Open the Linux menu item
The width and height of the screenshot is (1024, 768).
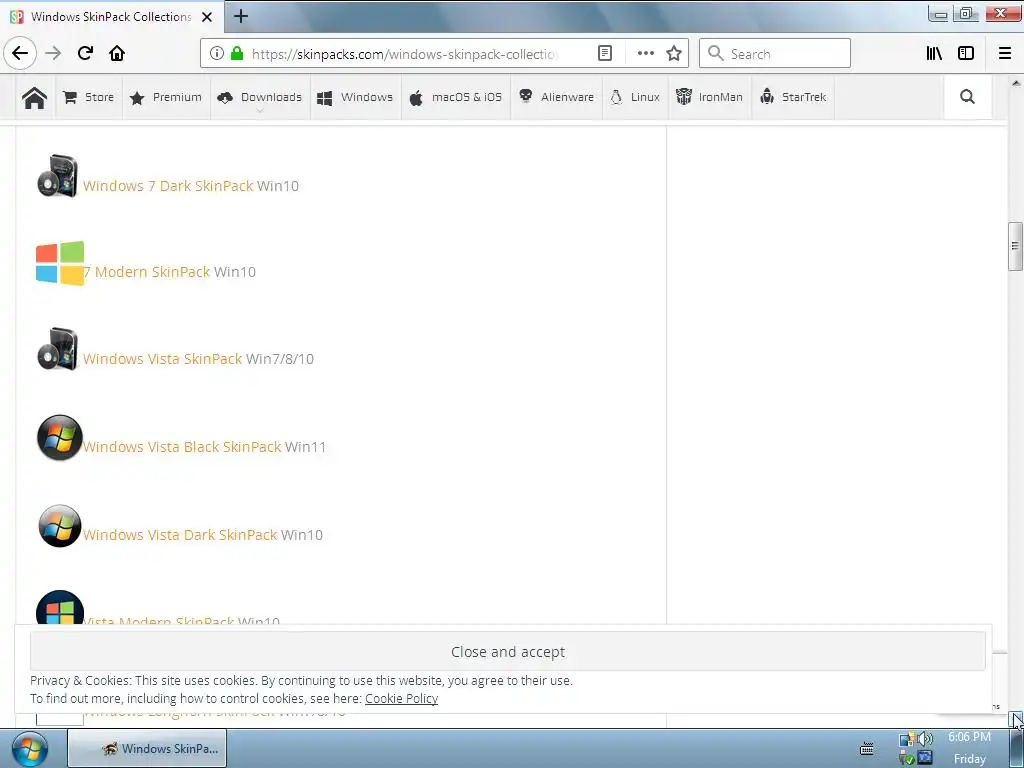(635, 97)
